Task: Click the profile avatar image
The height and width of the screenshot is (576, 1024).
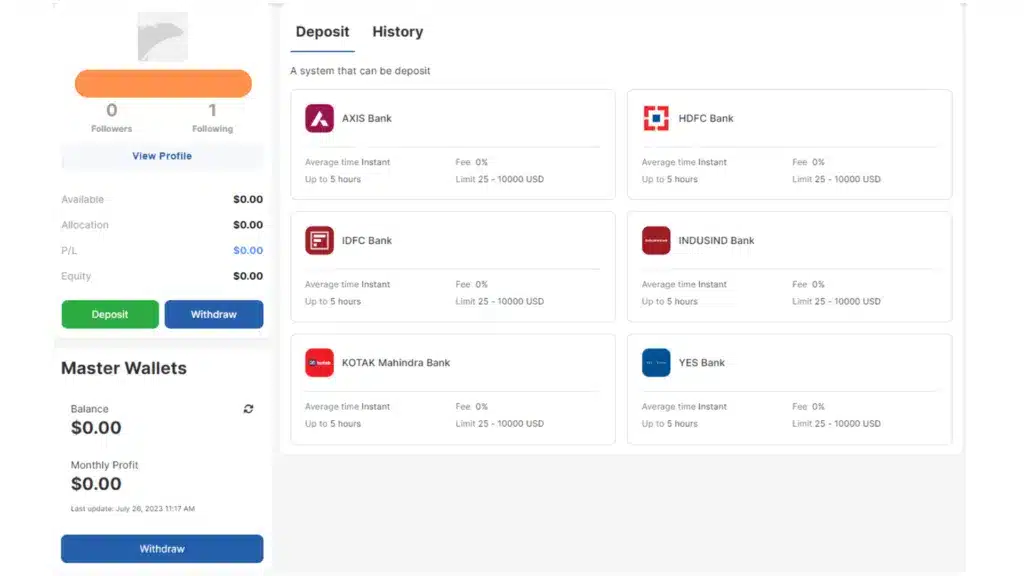Action: pyautogui.click(x=163, y=37)
